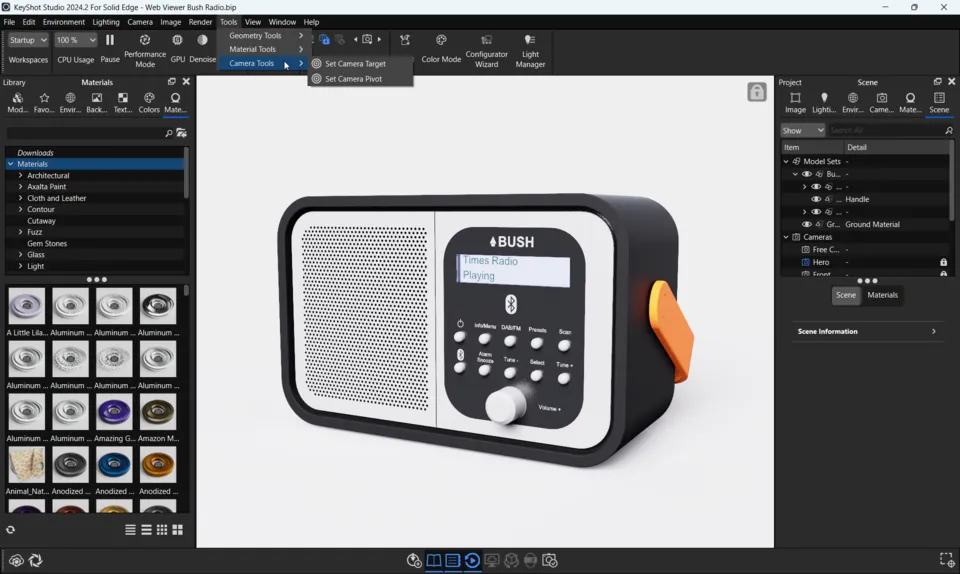Open the camera list dropdown icon

click(x=367, y=40)
